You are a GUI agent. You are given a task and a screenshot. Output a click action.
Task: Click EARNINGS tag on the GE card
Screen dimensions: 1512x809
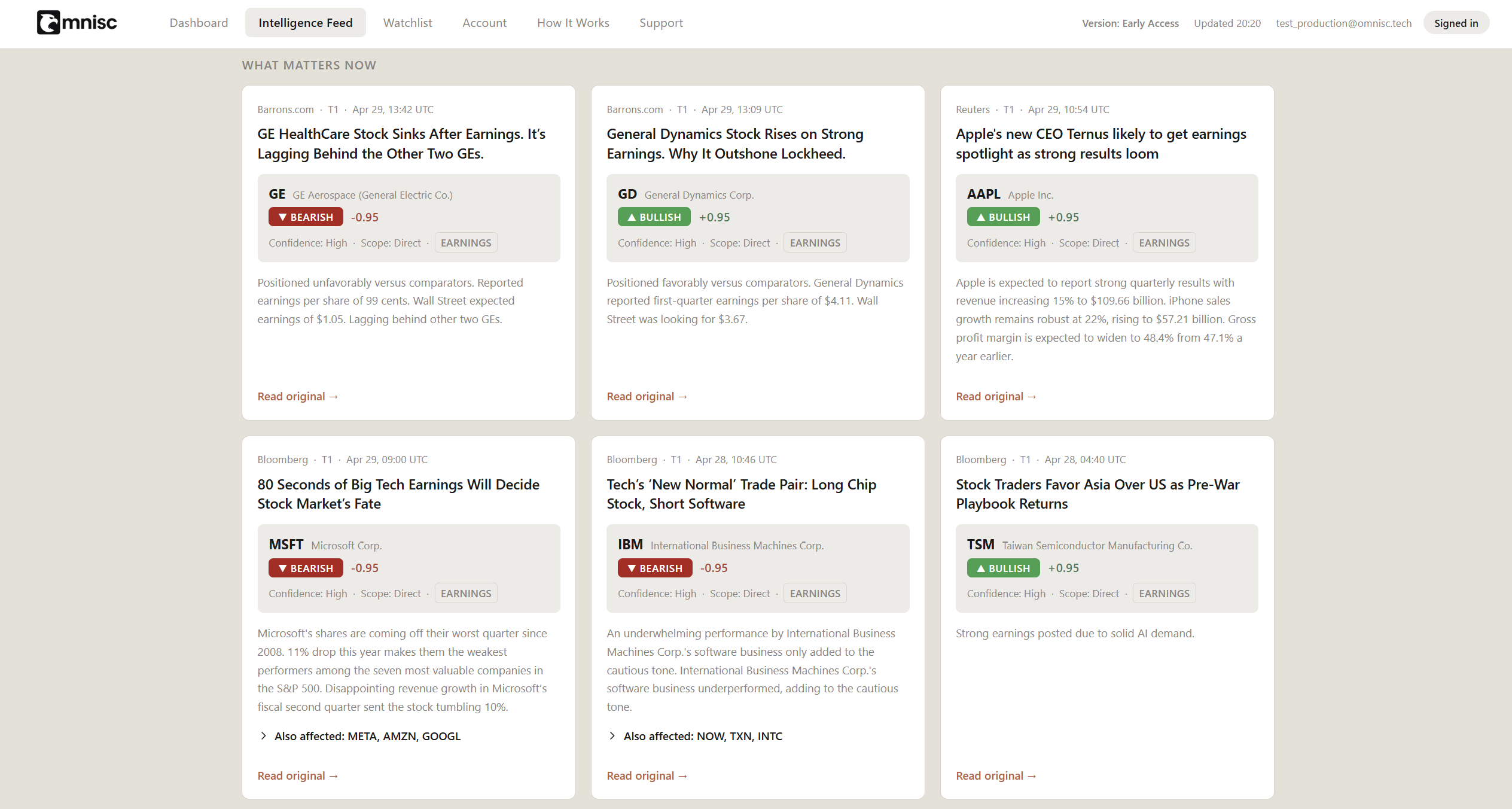465,243
